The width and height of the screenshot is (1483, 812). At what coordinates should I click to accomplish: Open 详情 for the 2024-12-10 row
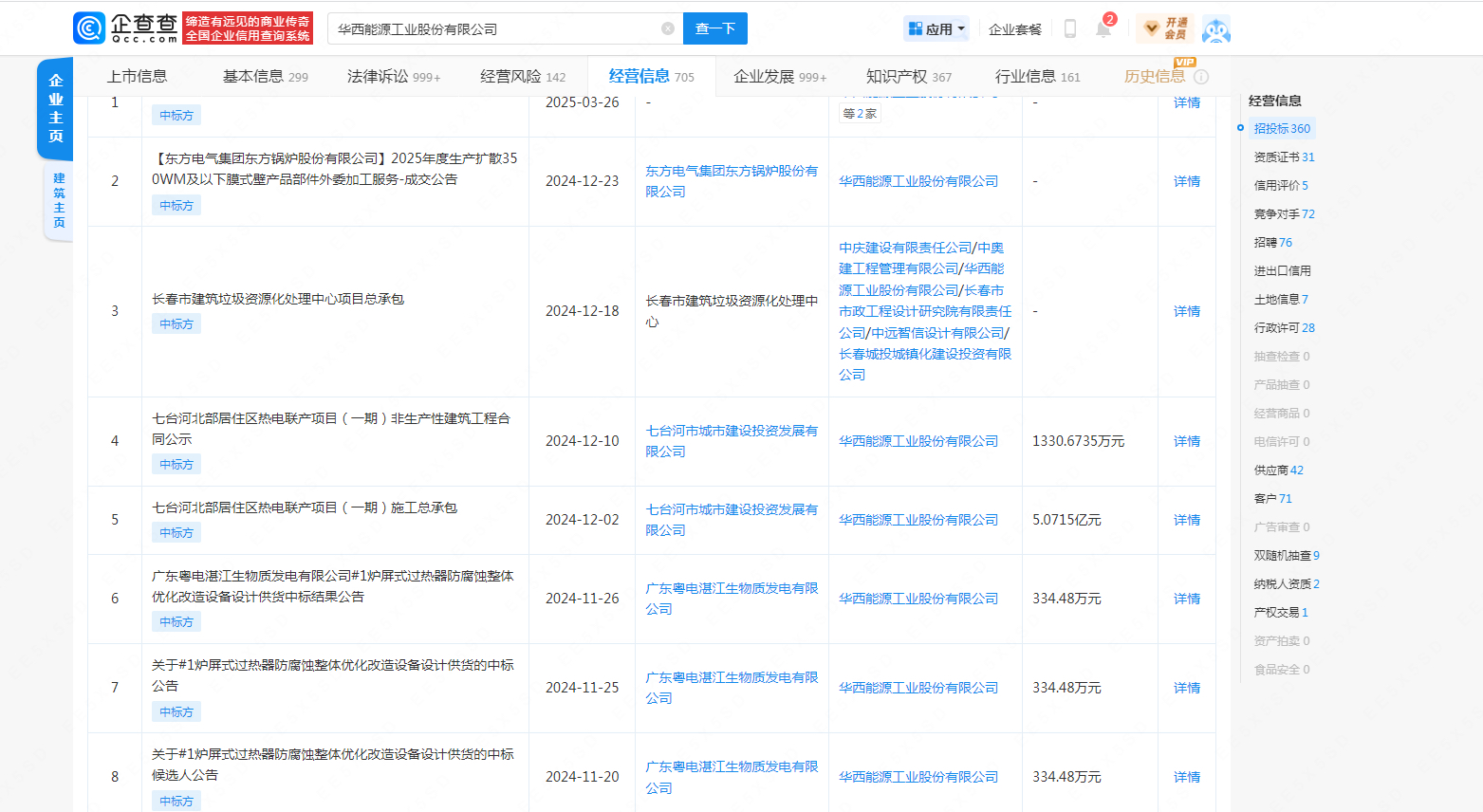1187,441
